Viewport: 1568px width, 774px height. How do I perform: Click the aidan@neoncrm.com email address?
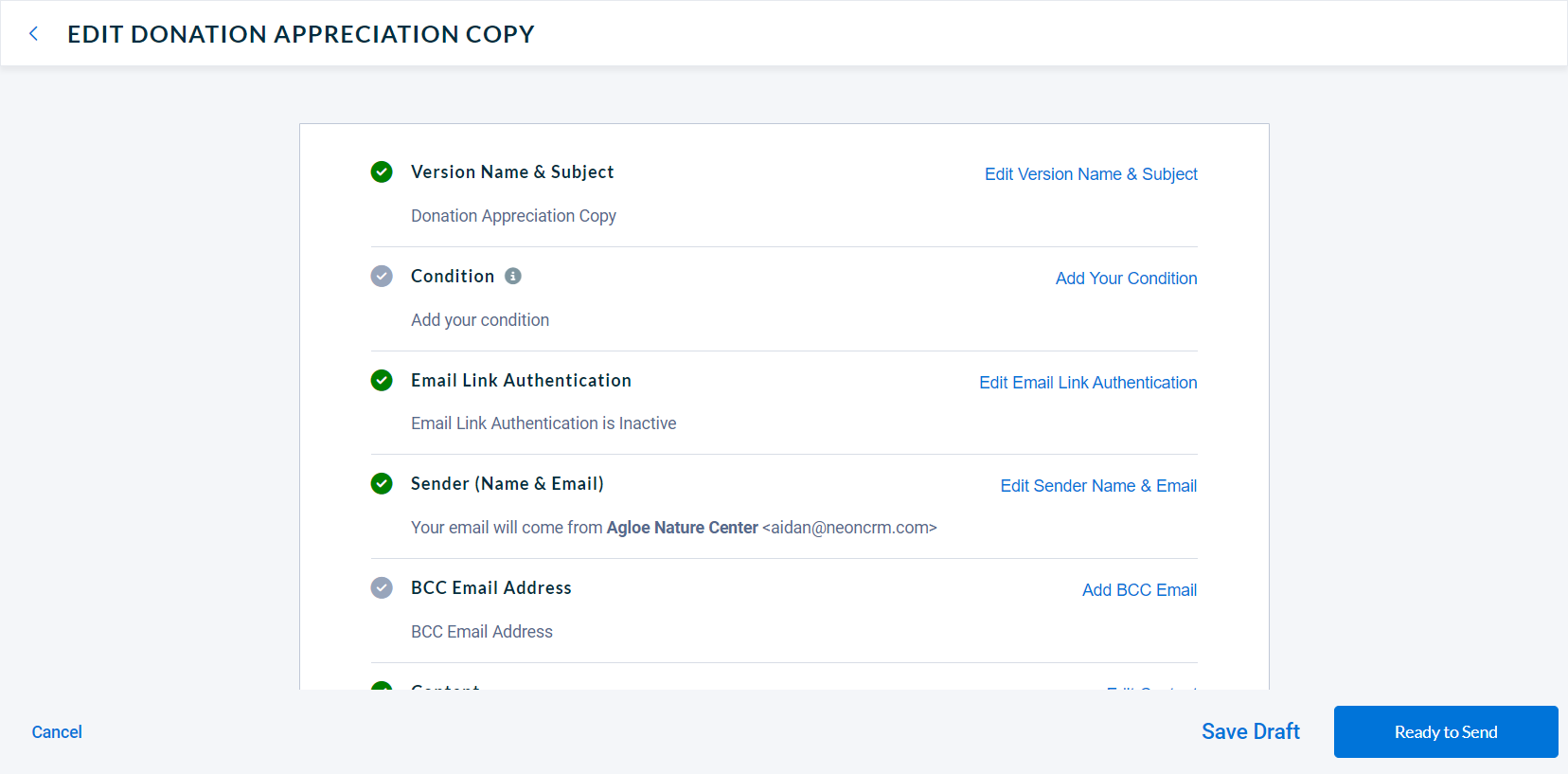[x=849, y=528]
